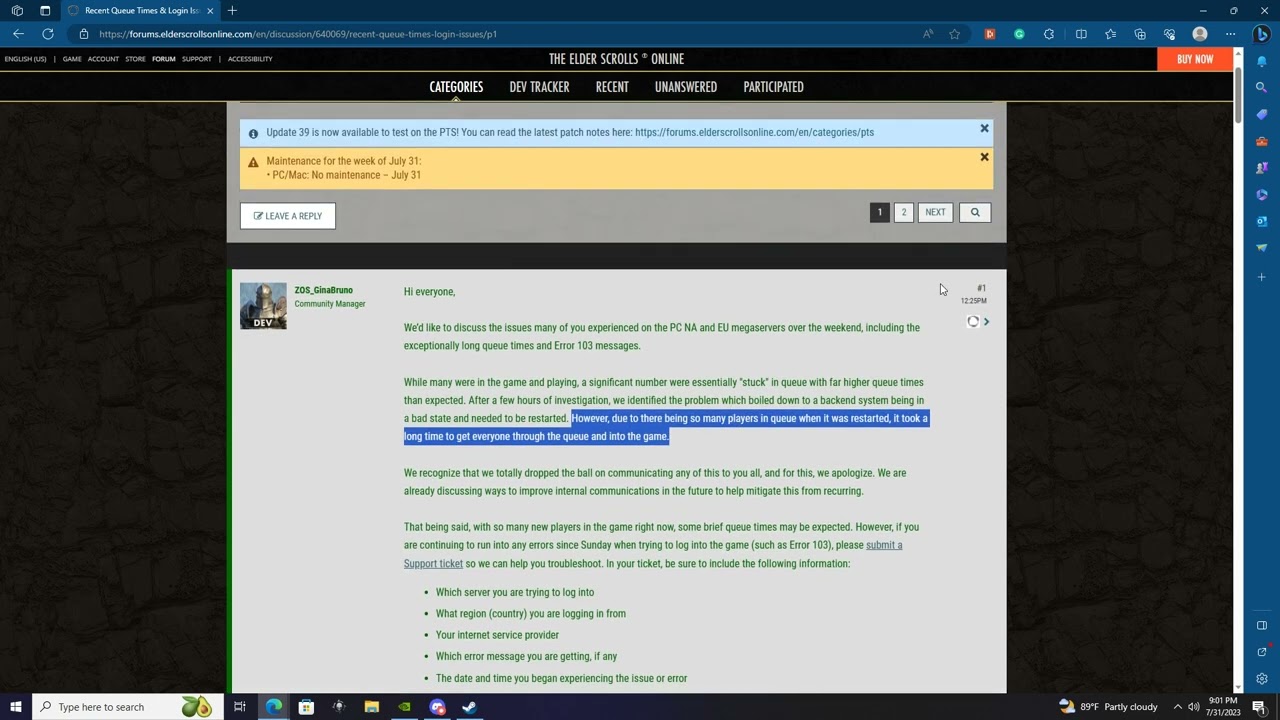This screenshot has height=720, width=1280.
Task: Open the read aloud icon in address bar
Action: click(928, 34)
